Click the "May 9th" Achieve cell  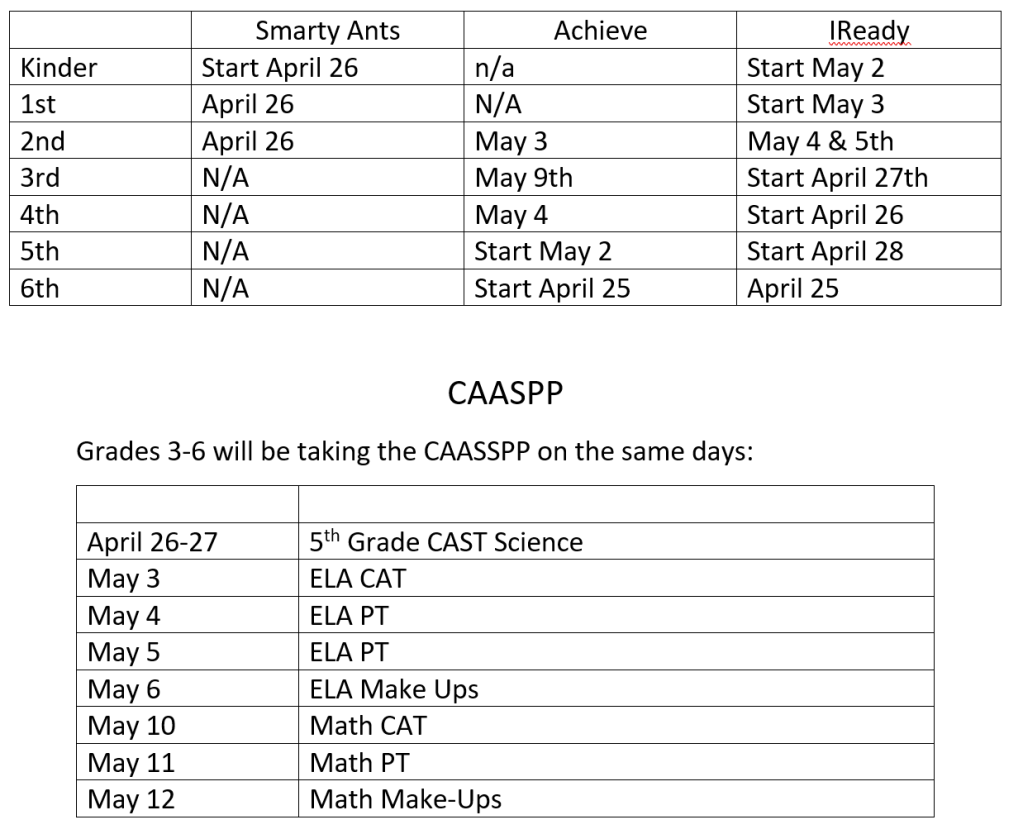point(523,178)
